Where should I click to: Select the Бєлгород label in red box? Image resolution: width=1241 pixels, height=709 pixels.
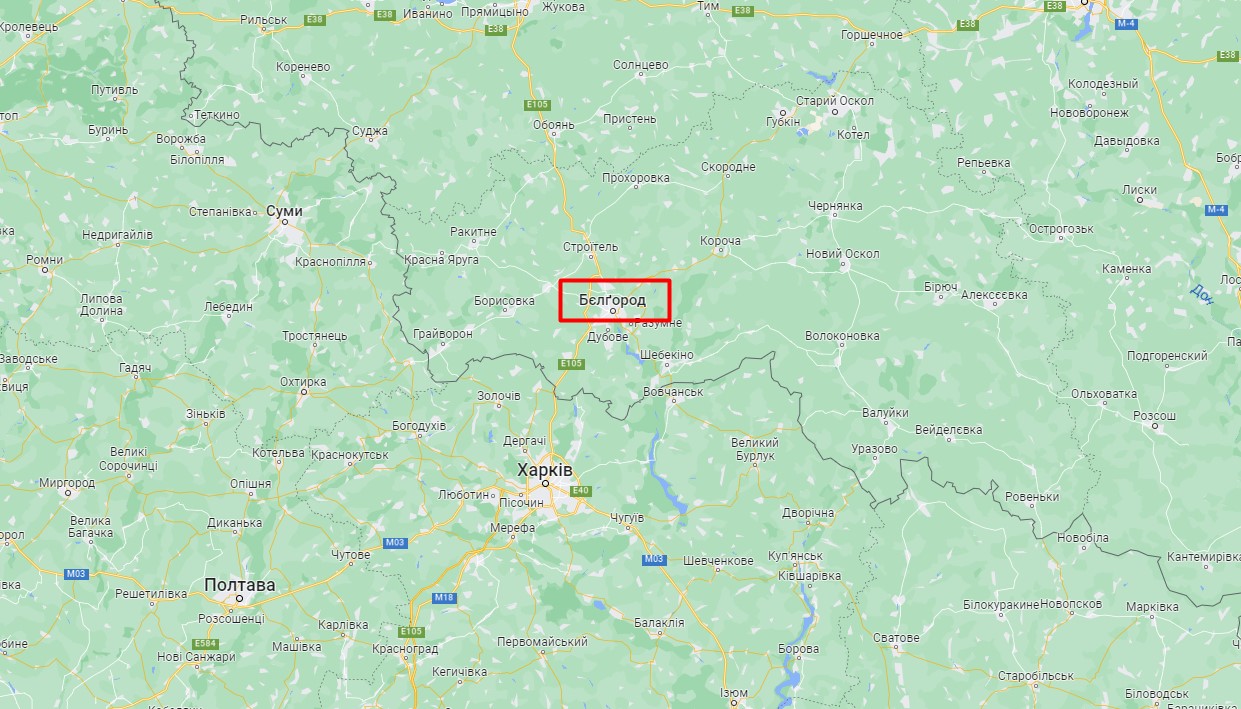pyautogui.click(x=612, y=299)
